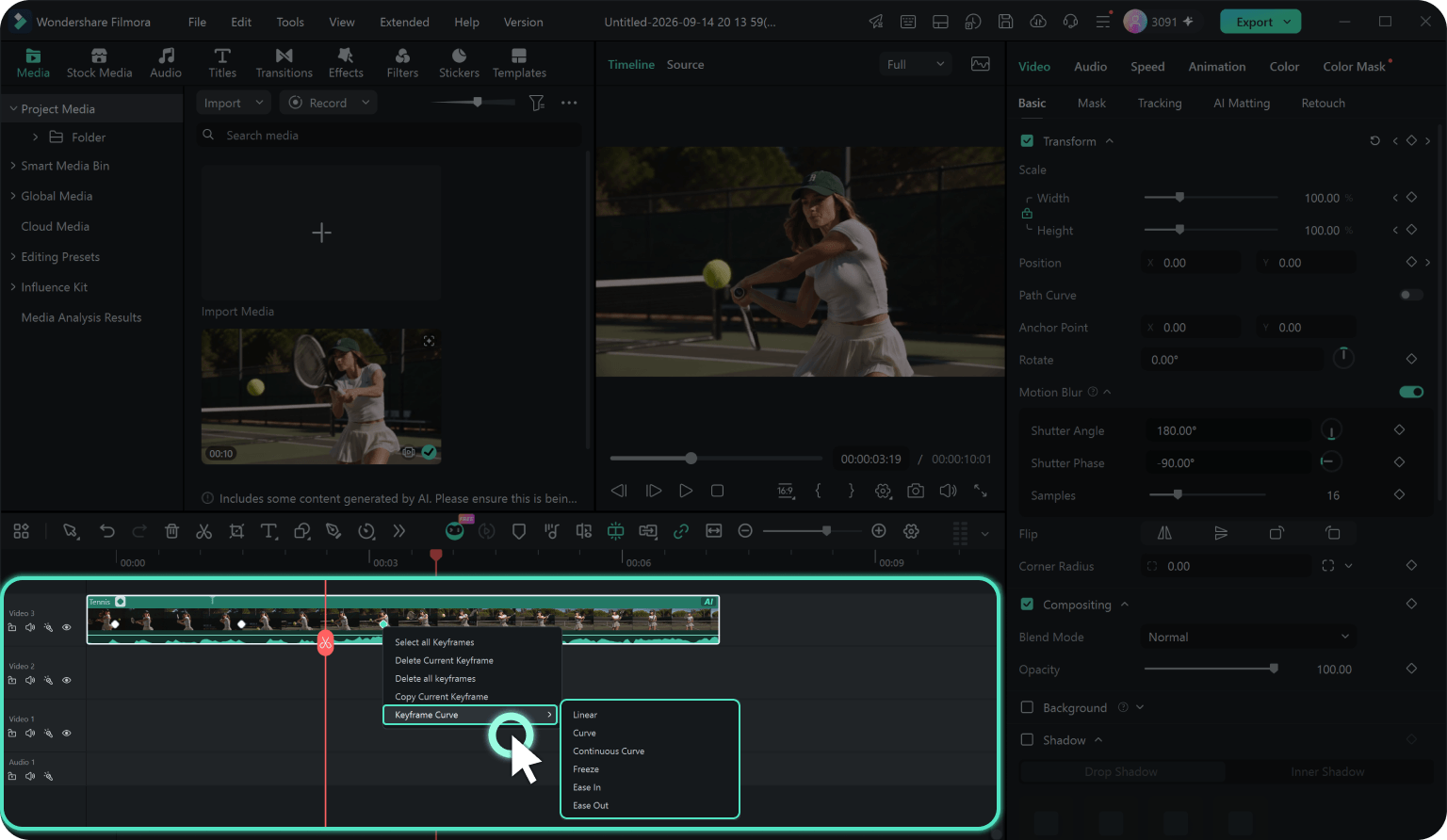Select the Inner Shadow button
Image resolution: width=1447 pixels, height=840 pixels.
(1327, 772)
